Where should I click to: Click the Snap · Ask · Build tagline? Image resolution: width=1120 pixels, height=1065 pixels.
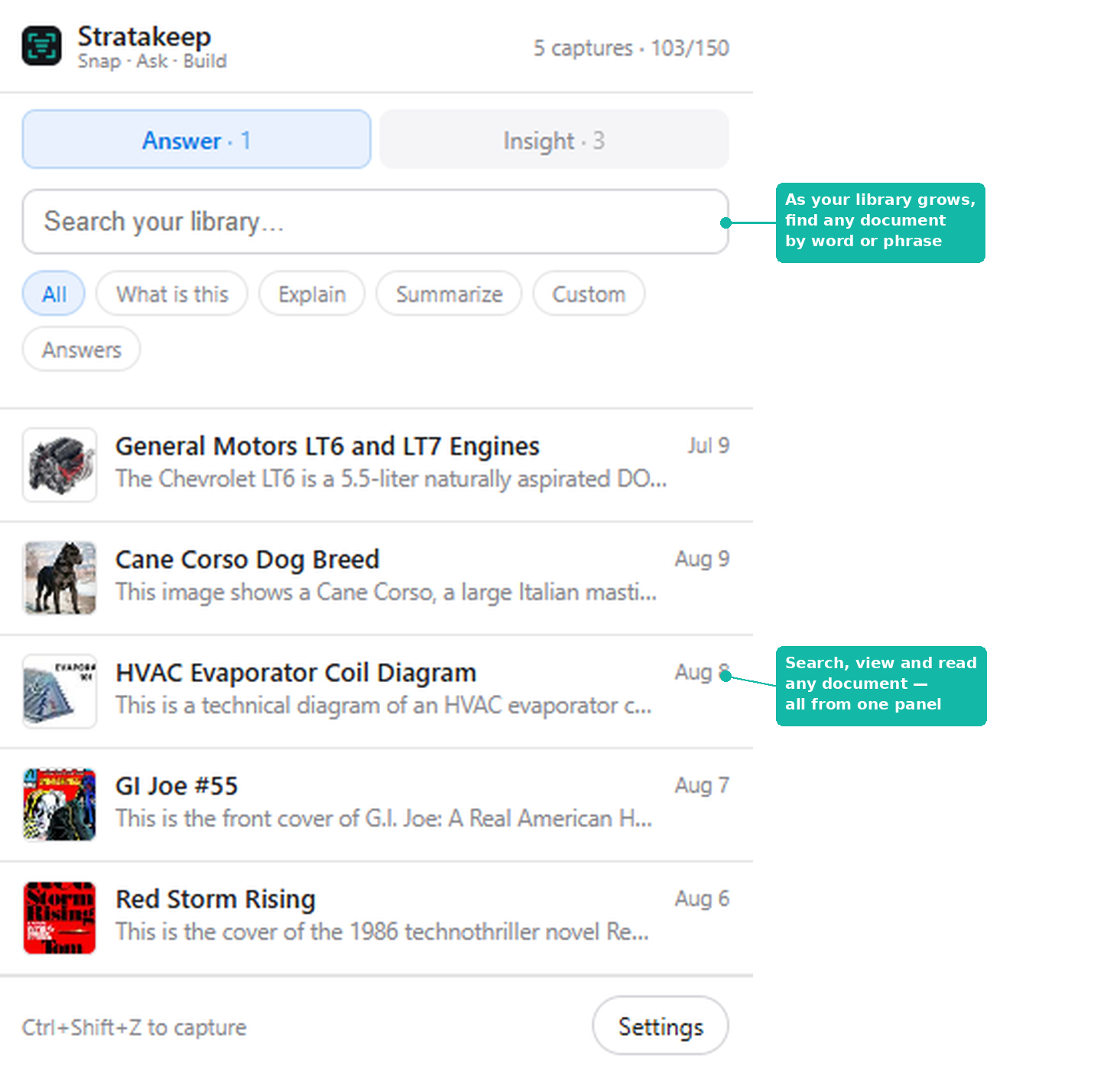click(152, 61)
